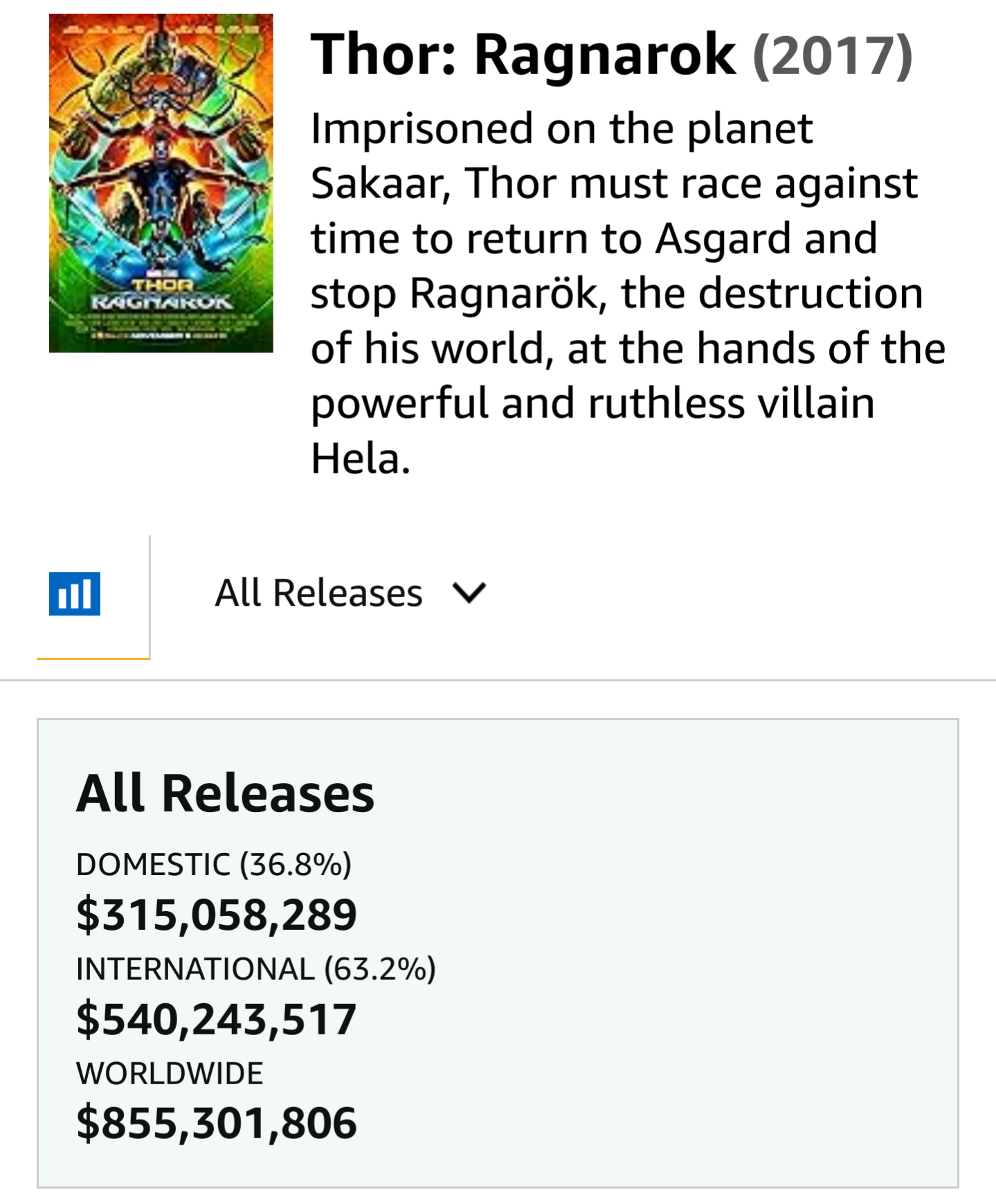
Task: Click the Thor: Ragnarok poster thumbnail
Action: coord(161,183)
